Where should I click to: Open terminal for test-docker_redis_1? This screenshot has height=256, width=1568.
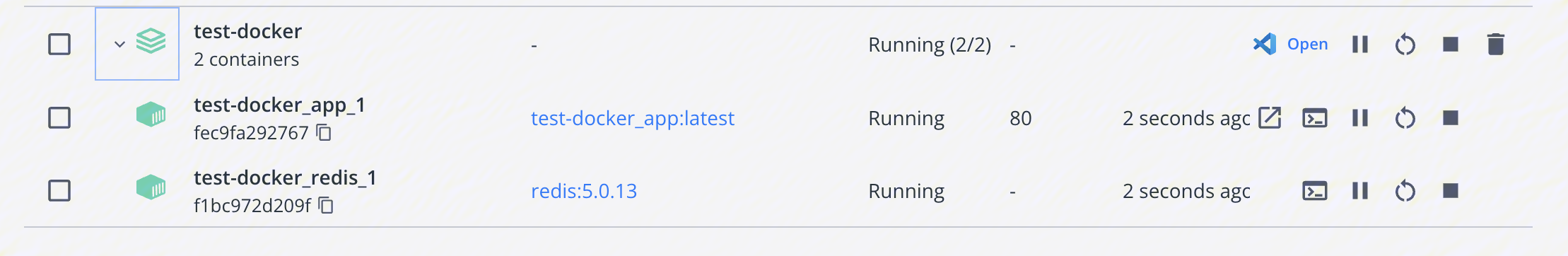pos(1315,191)
